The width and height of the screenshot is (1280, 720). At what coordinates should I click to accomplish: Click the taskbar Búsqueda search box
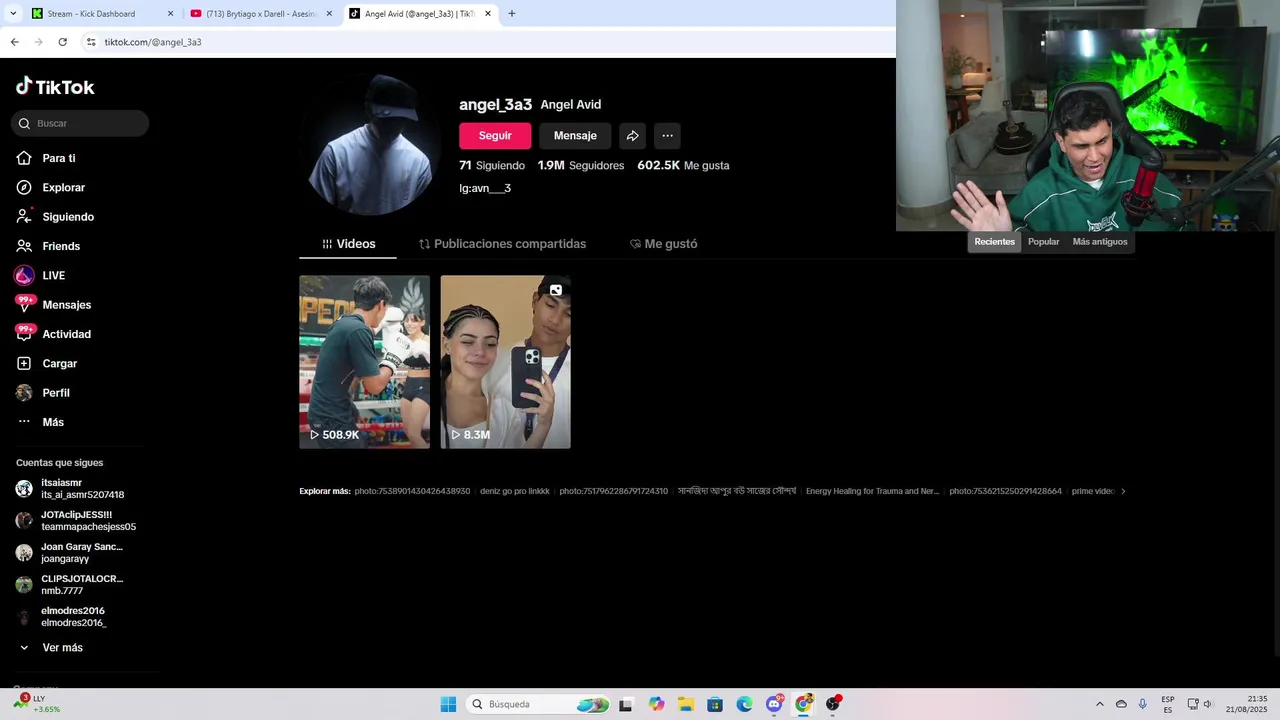[539, 704]
